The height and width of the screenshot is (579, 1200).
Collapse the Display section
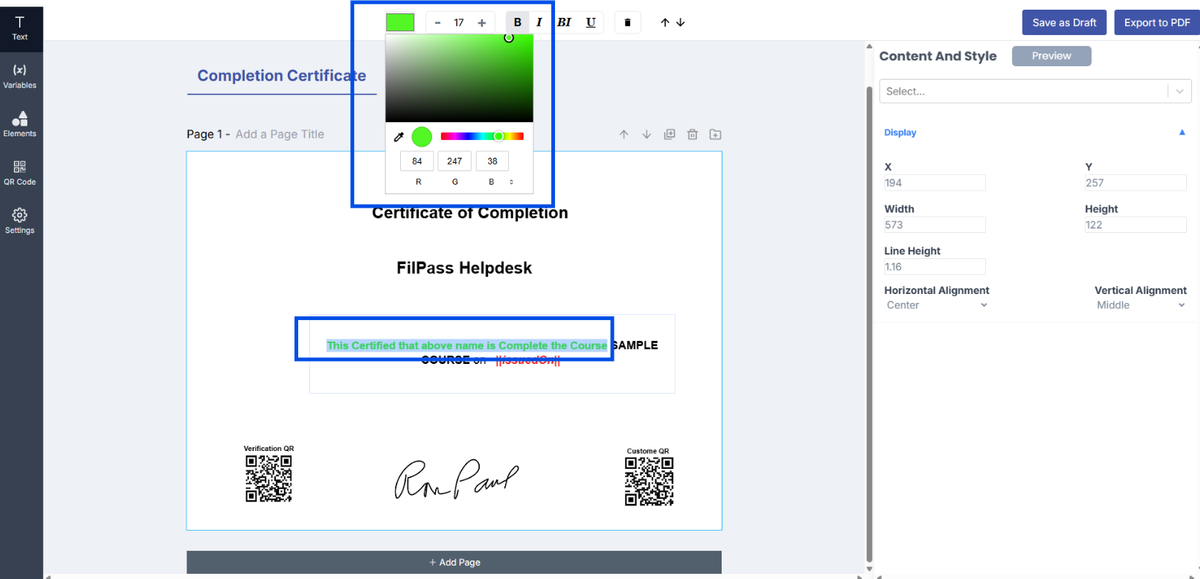coord(1182,132)
